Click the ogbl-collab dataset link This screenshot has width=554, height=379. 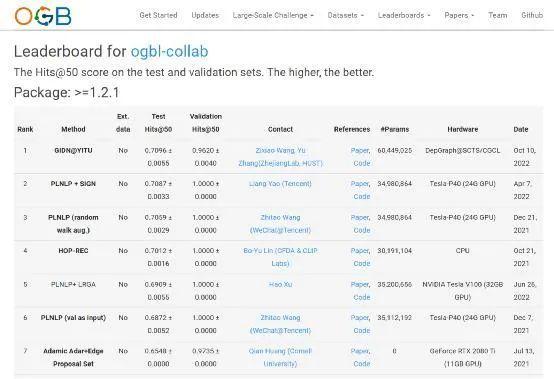170,52
